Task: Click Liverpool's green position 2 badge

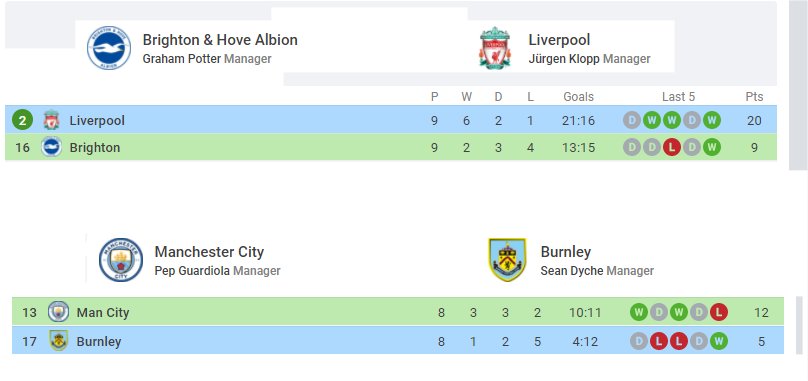Action: point(22,120)
